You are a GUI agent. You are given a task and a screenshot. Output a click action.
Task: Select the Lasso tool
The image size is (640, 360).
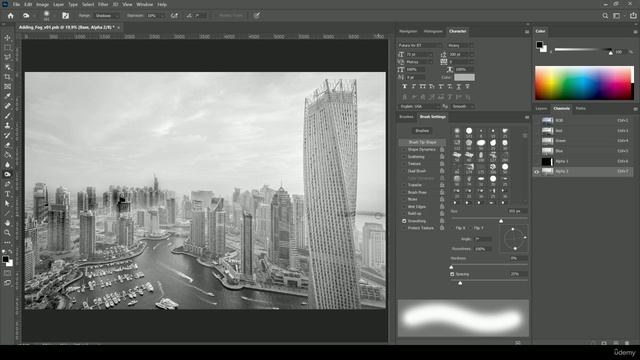(x=7, y=57)
